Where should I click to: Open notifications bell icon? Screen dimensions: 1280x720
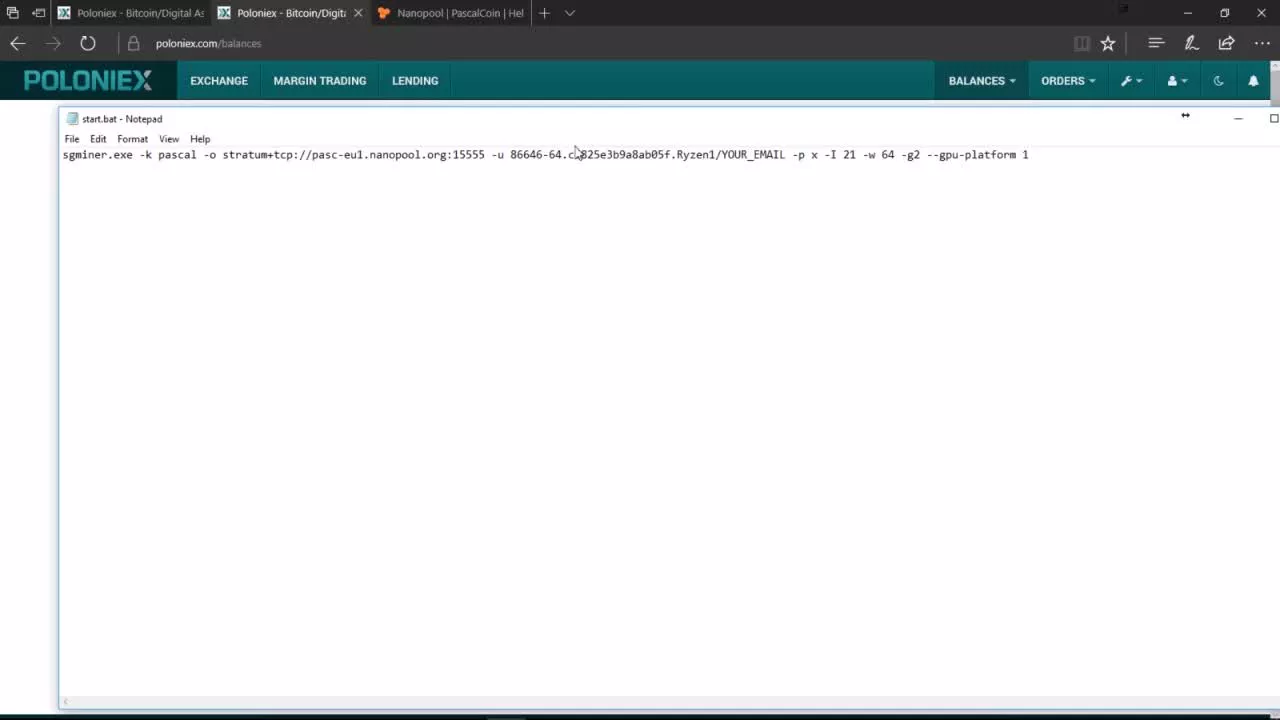[1253, 81]
